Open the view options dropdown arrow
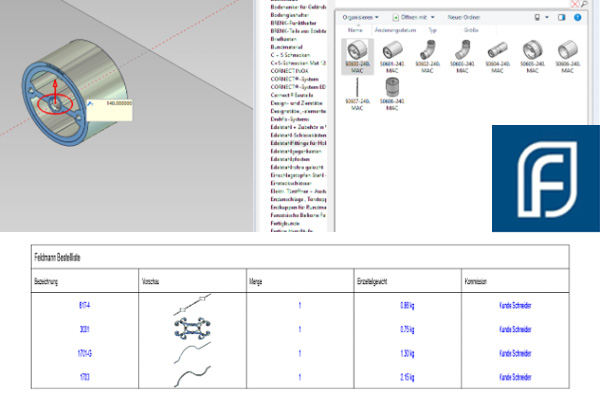The width and height of the screenshot is (600, 400). point(547,17)
